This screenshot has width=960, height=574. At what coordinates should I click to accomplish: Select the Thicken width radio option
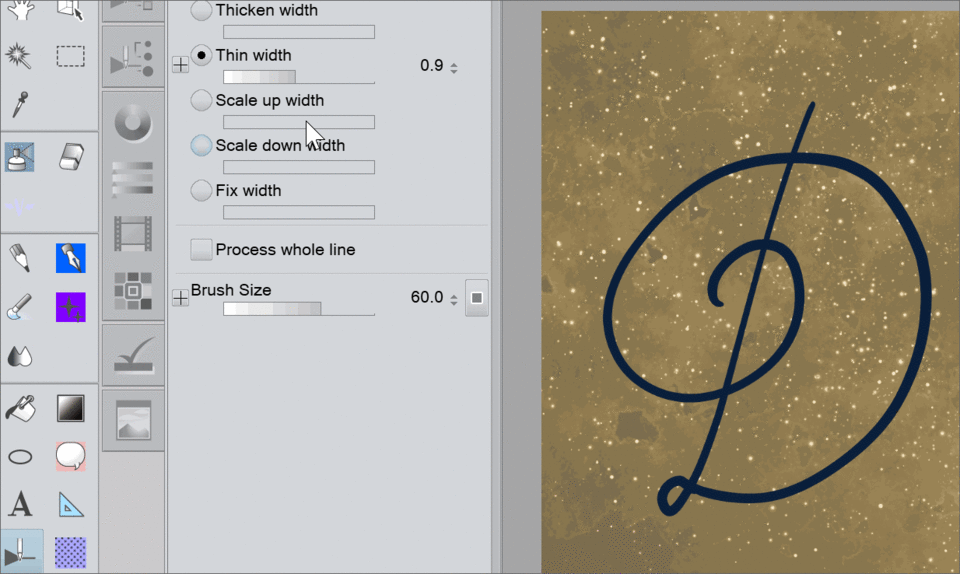click(201, 10)
